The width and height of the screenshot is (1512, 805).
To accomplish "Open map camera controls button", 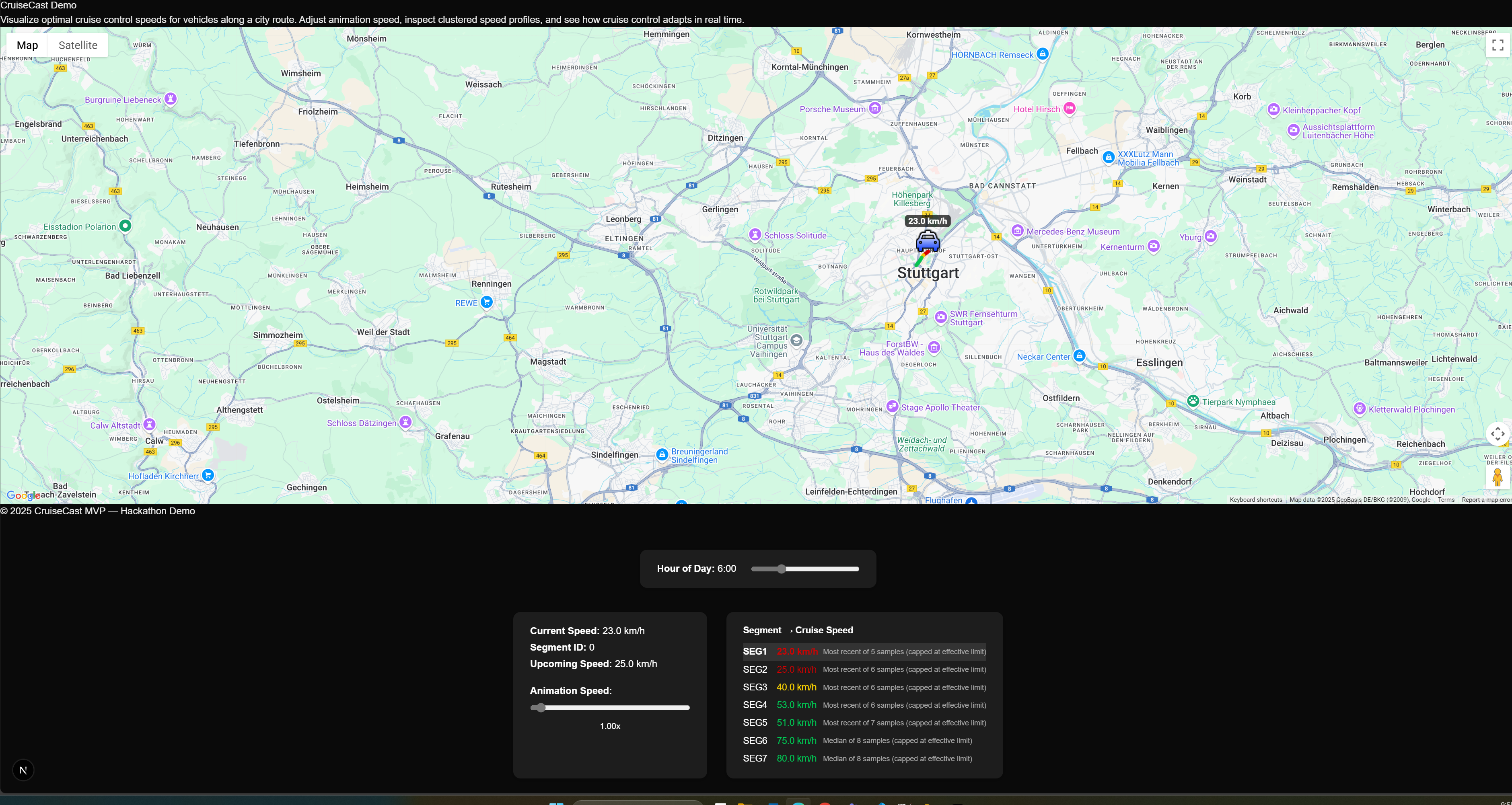I will [x=1498, y=434].
